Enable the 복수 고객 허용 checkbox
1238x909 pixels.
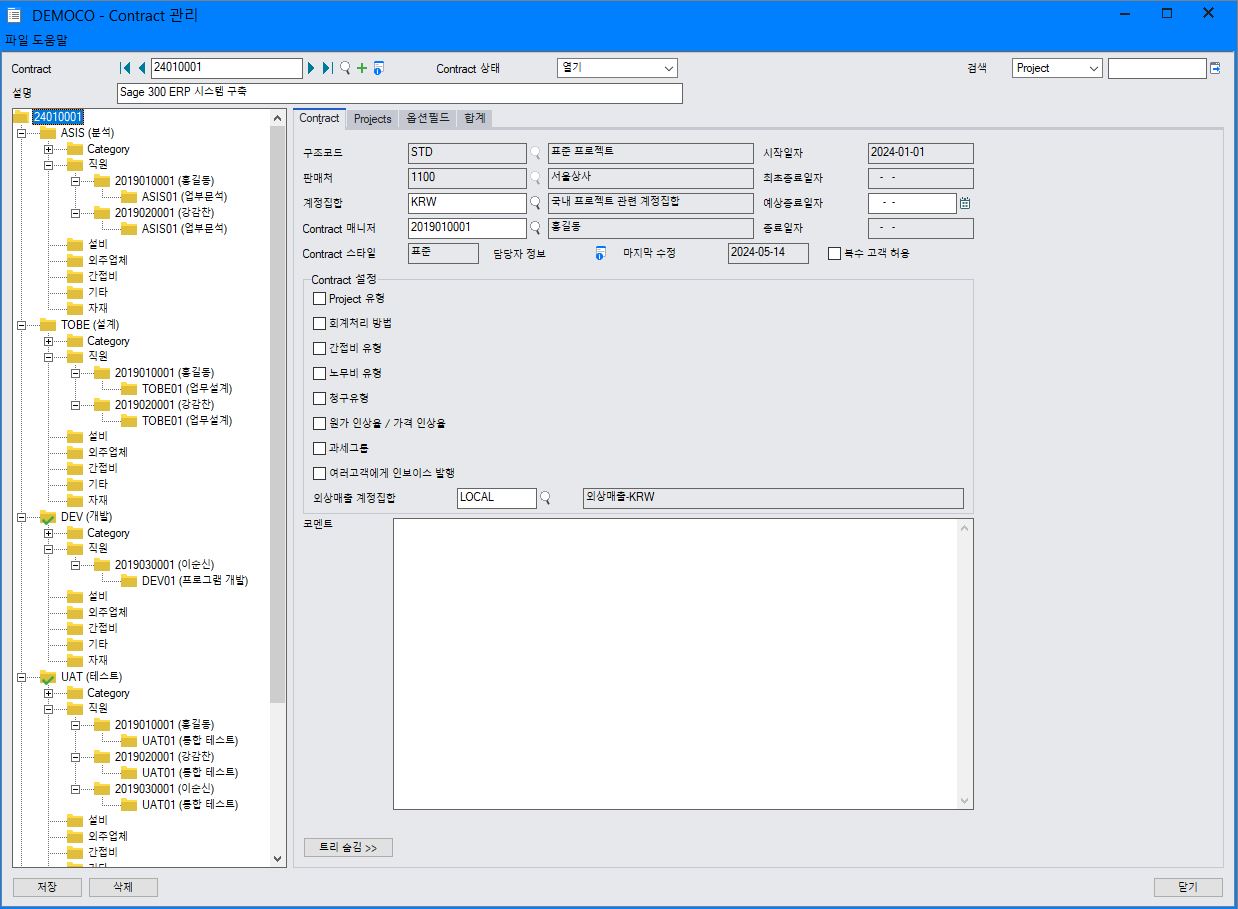834,254
